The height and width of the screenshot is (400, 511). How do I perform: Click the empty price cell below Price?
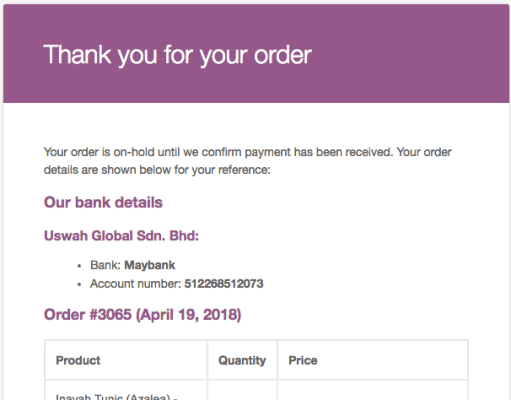pyautogui.click(x=373, y=390)
